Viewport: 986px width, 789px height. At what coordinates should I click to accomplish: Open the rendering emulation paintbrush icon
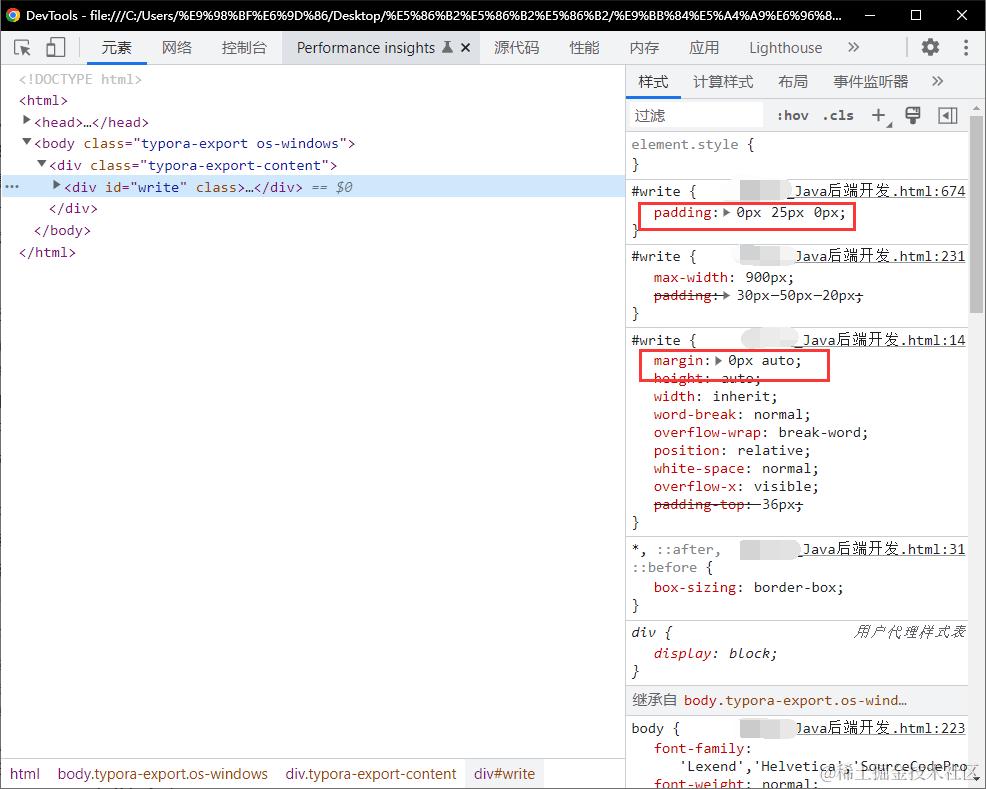912,115
